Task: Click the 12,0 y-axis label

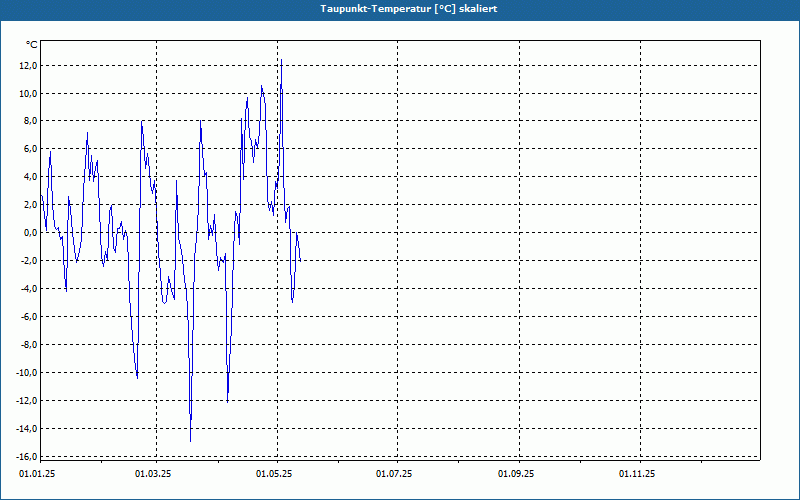Action: pos(28,65)
